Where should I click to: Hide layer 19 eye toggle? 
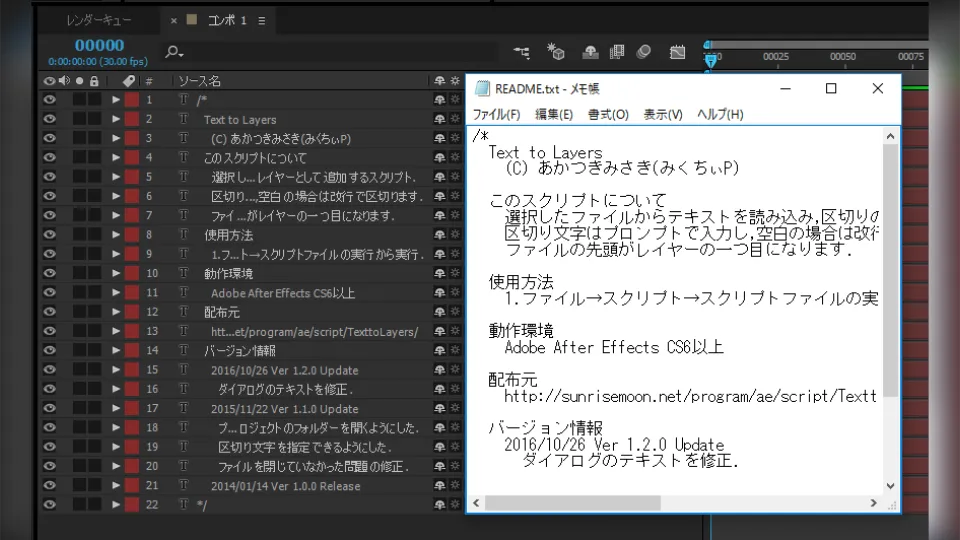pyautogui.click(x=50, y=447)
